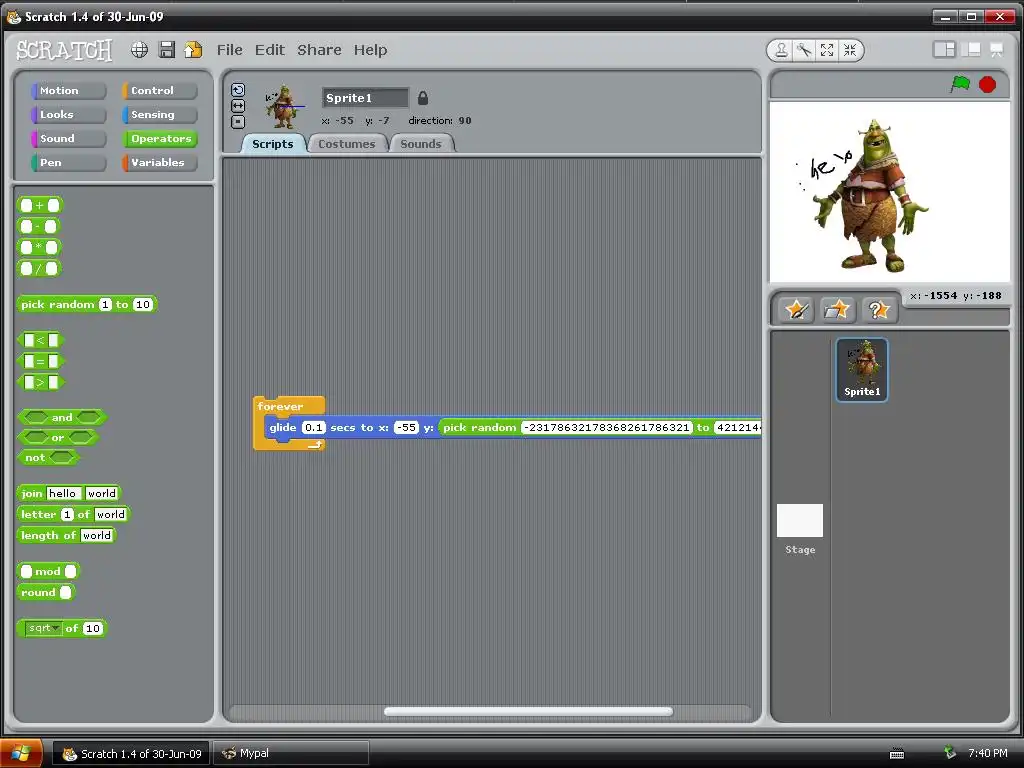The height and width of the screenshot is (768, 1024).
Task: Switch to Mypal in the taskbar
Action: click(x=292, y=754)
